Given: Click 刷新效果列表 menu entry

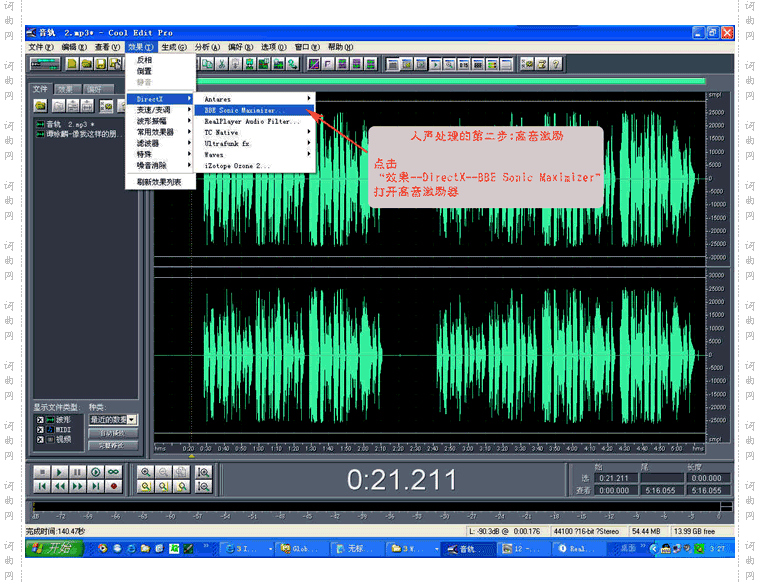Looking at the screenshot, I should (x=160, y=182).
